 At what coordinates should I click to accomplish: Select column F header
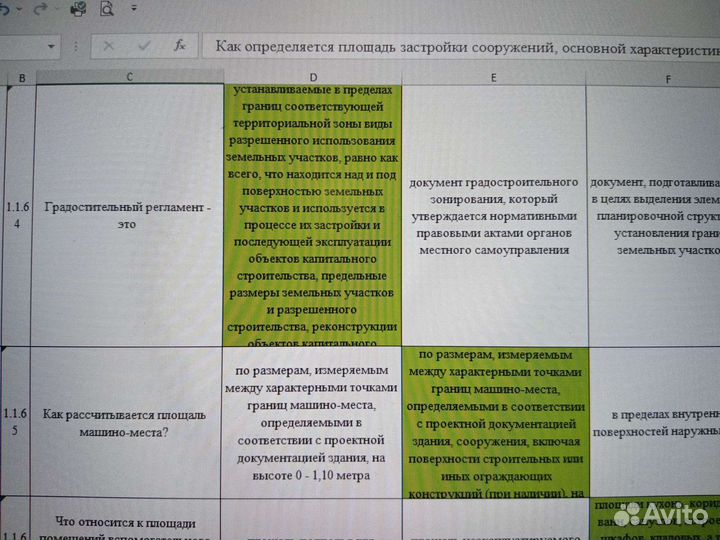tap(653, 79)
